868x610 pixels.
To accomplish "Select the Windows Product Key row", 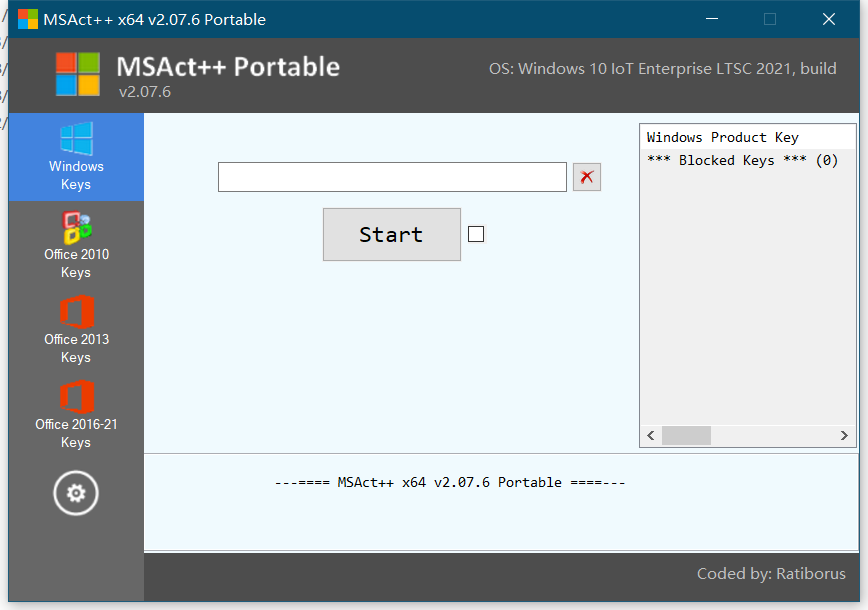I will [x=747, y=137].
